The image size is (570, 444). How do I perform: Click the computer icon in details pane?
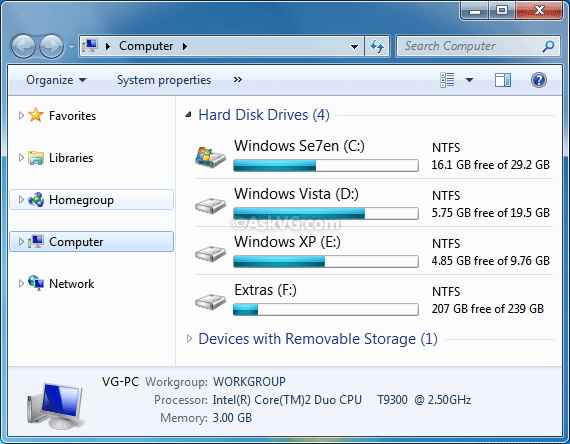(x=56, y=406)
